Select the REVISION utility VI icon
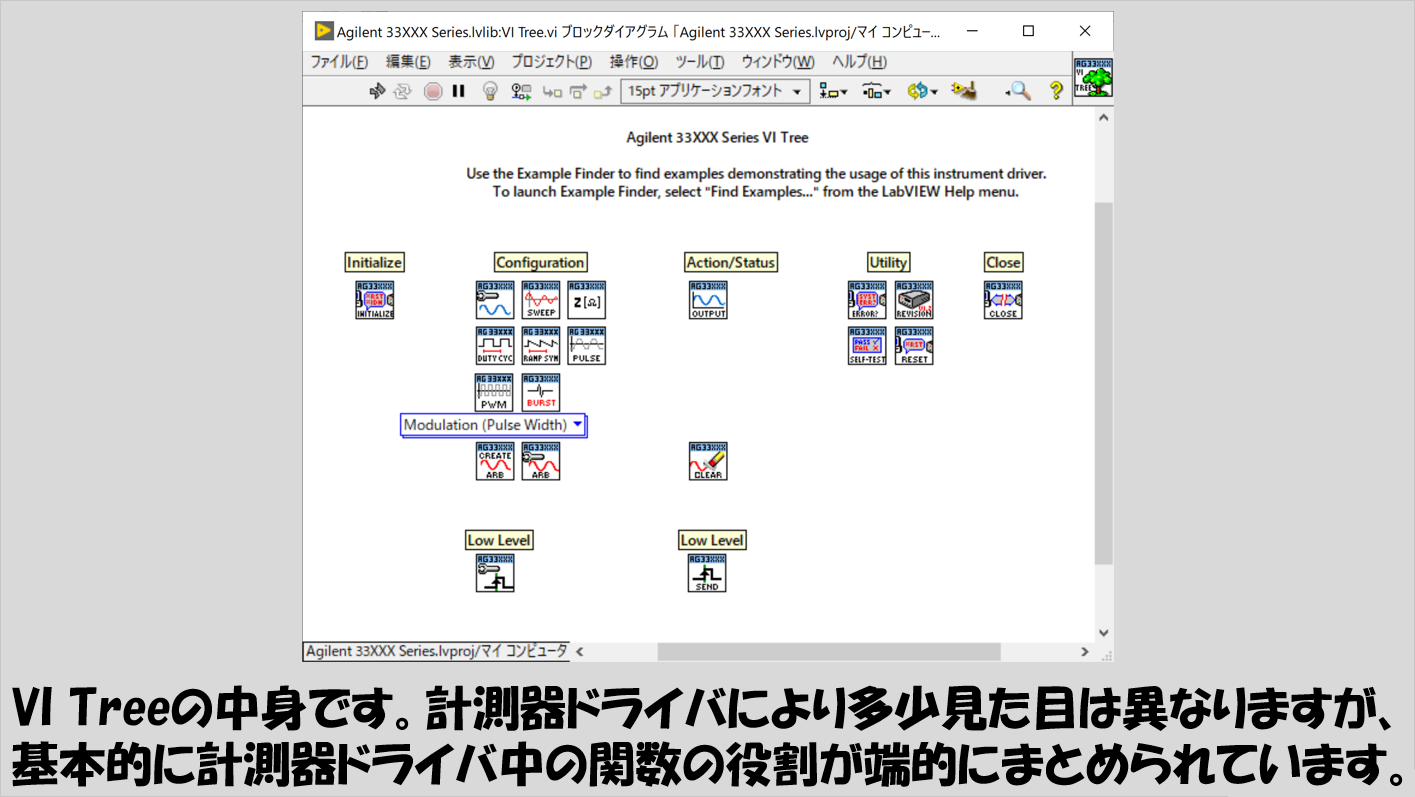The height and width of the screenshot is (797, 1415). [x=914, y=300]
